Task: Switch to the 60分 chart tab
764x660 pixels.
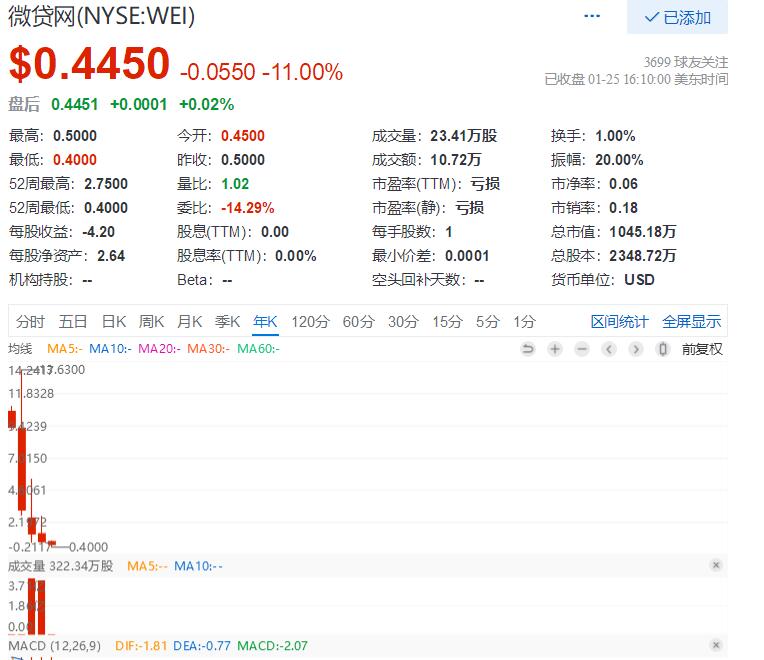Action: click(x=359, y=321)
